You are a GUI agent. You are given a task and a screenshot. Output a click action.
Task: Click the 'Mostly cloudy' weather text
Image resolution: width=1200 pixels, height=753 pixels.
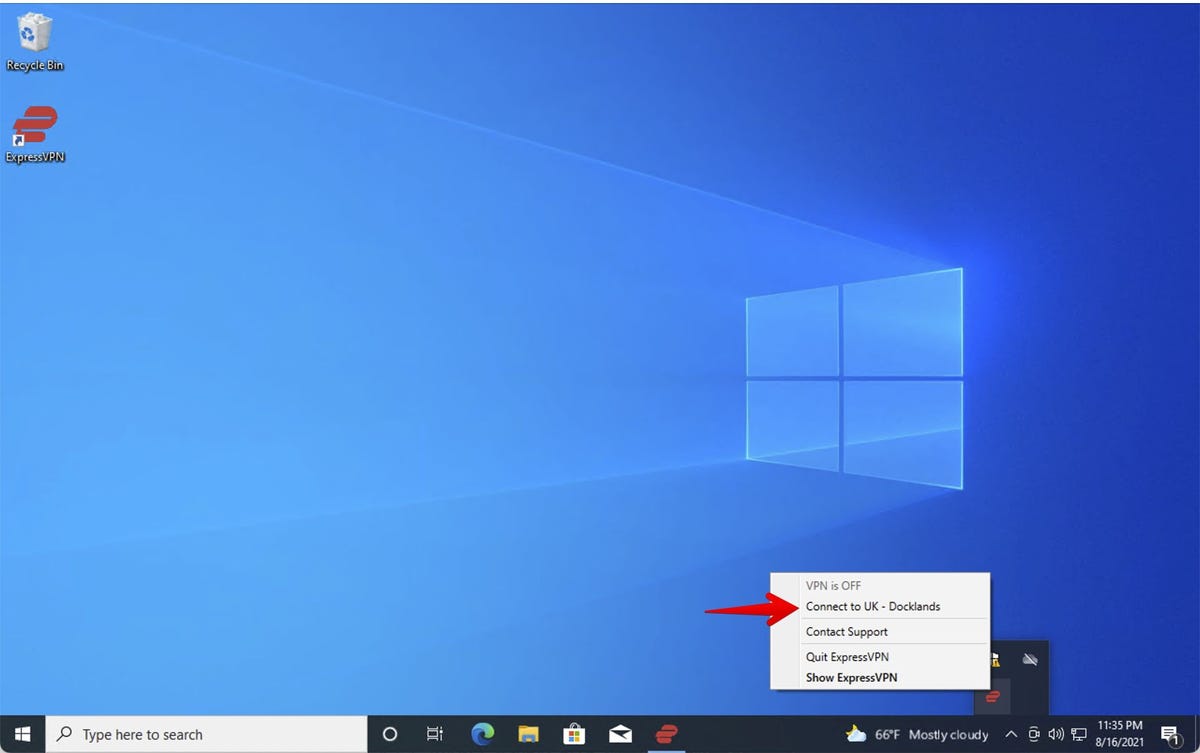pyautogui.click(x=948, y=735)
